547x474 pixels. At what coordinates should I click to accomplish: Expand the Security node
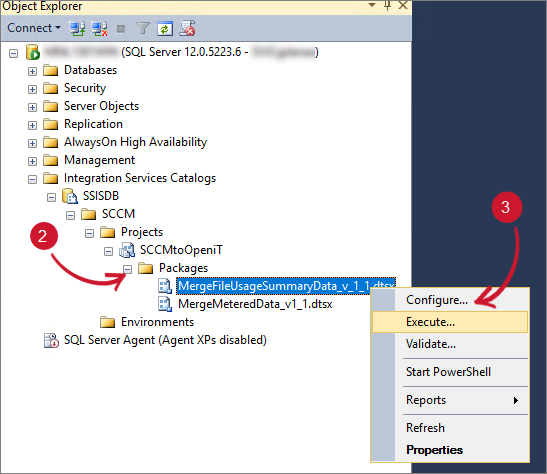pyautogui.click(x=32, y=89)
